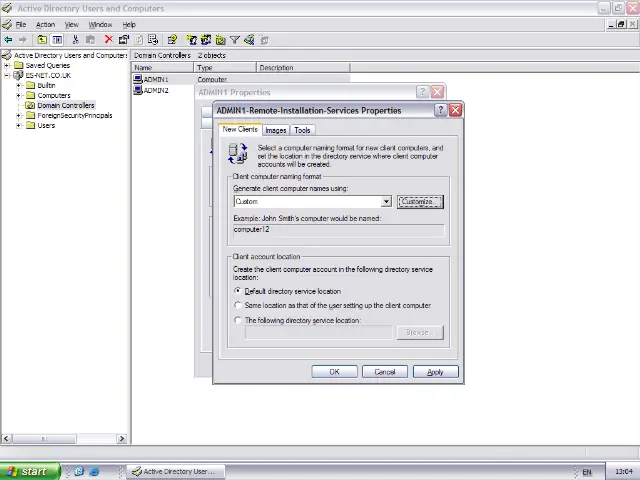The width and height of the screenshot is (640, 480).
Task: Click the filter funnel toolbar icon
Action: pyautogui.click(x=235, y=40)
